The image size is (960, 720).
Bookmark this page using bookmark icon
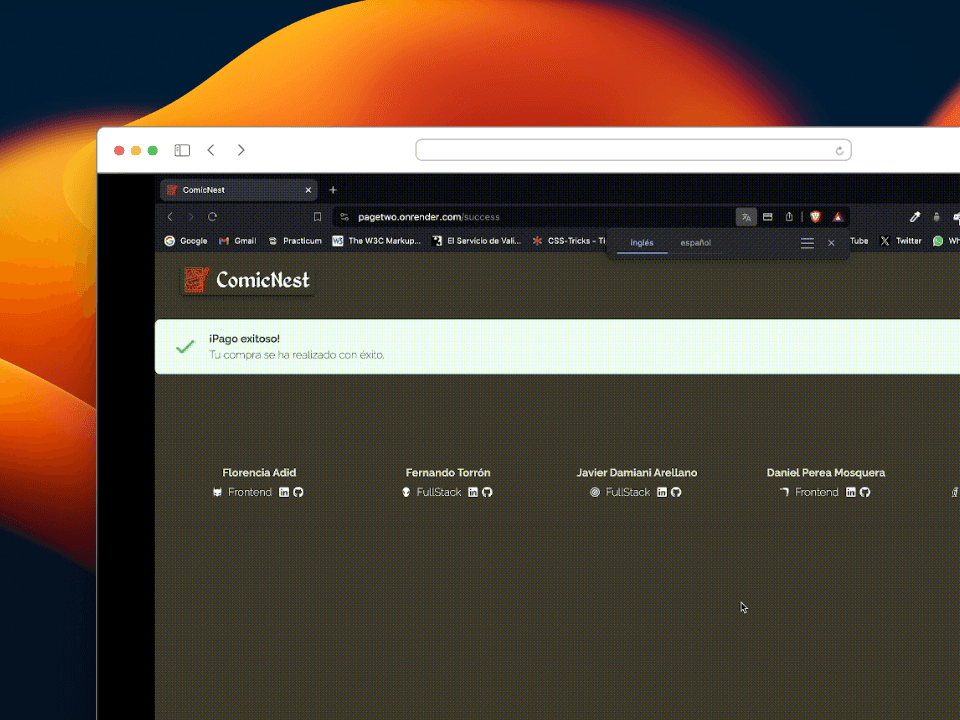click(x=317, y=217)
